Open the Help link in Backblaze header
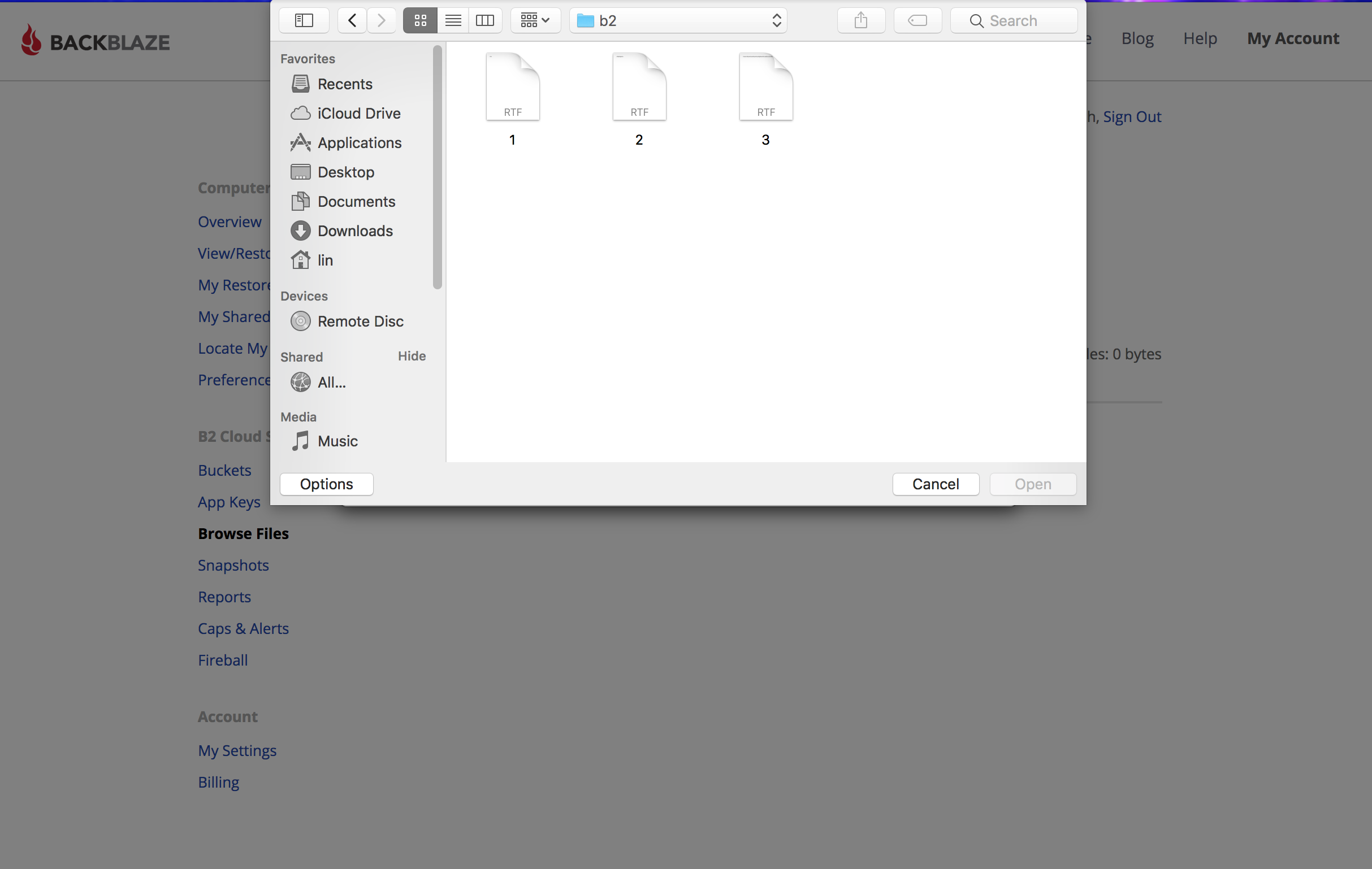 pyautogui.click(x=1200, y=38)
